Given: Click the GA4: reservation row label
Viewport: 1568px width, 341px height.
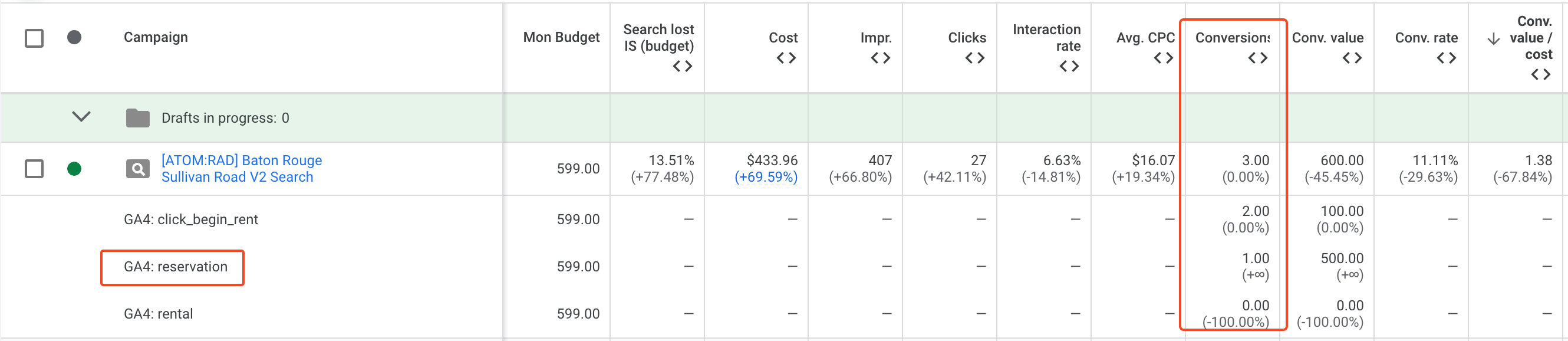Looking at the screenshot, I should click(x=175, y=267).
